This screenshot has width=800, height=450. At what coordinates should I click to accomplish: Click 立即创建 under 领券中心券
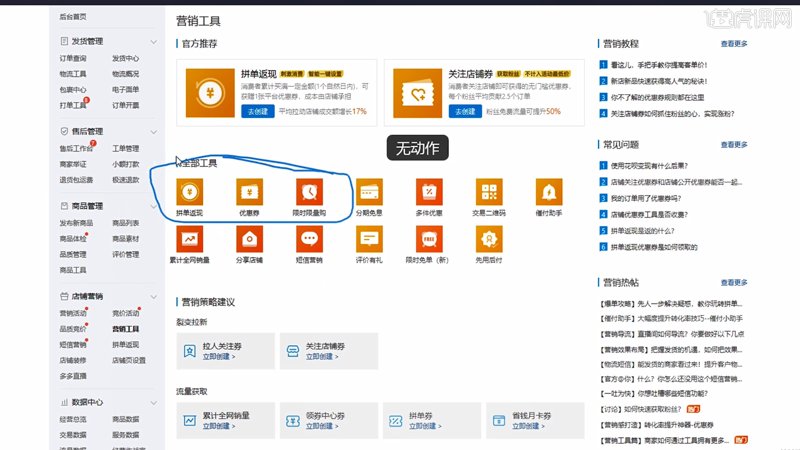[322, 426]
